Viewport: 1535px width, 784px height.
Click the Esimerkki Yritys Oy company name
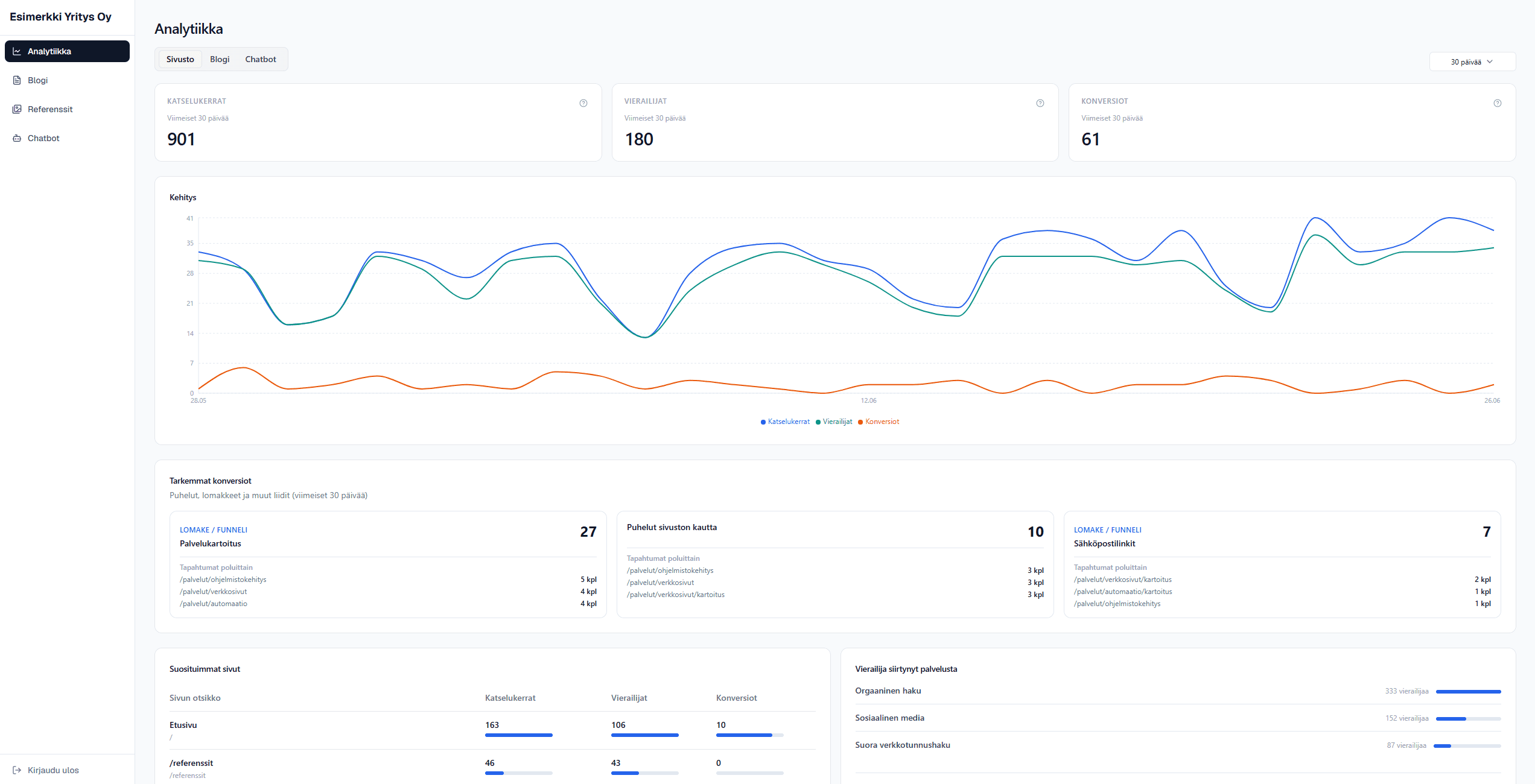pyautogui.click(x=60, y=17)
